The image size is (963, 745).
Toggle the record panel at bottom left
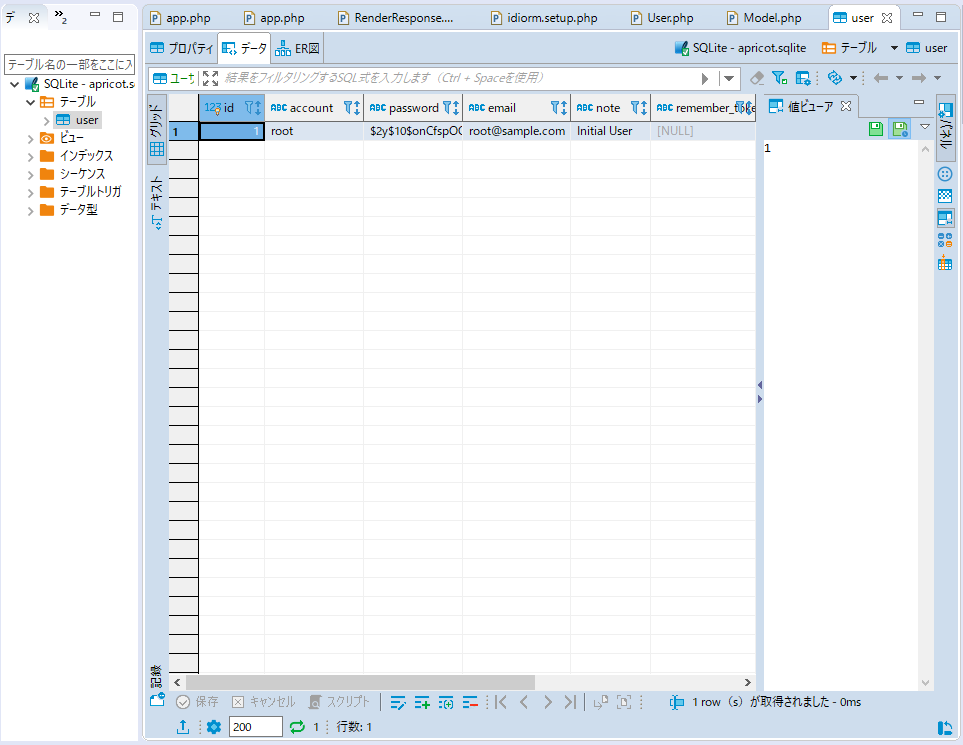(157, 677)
